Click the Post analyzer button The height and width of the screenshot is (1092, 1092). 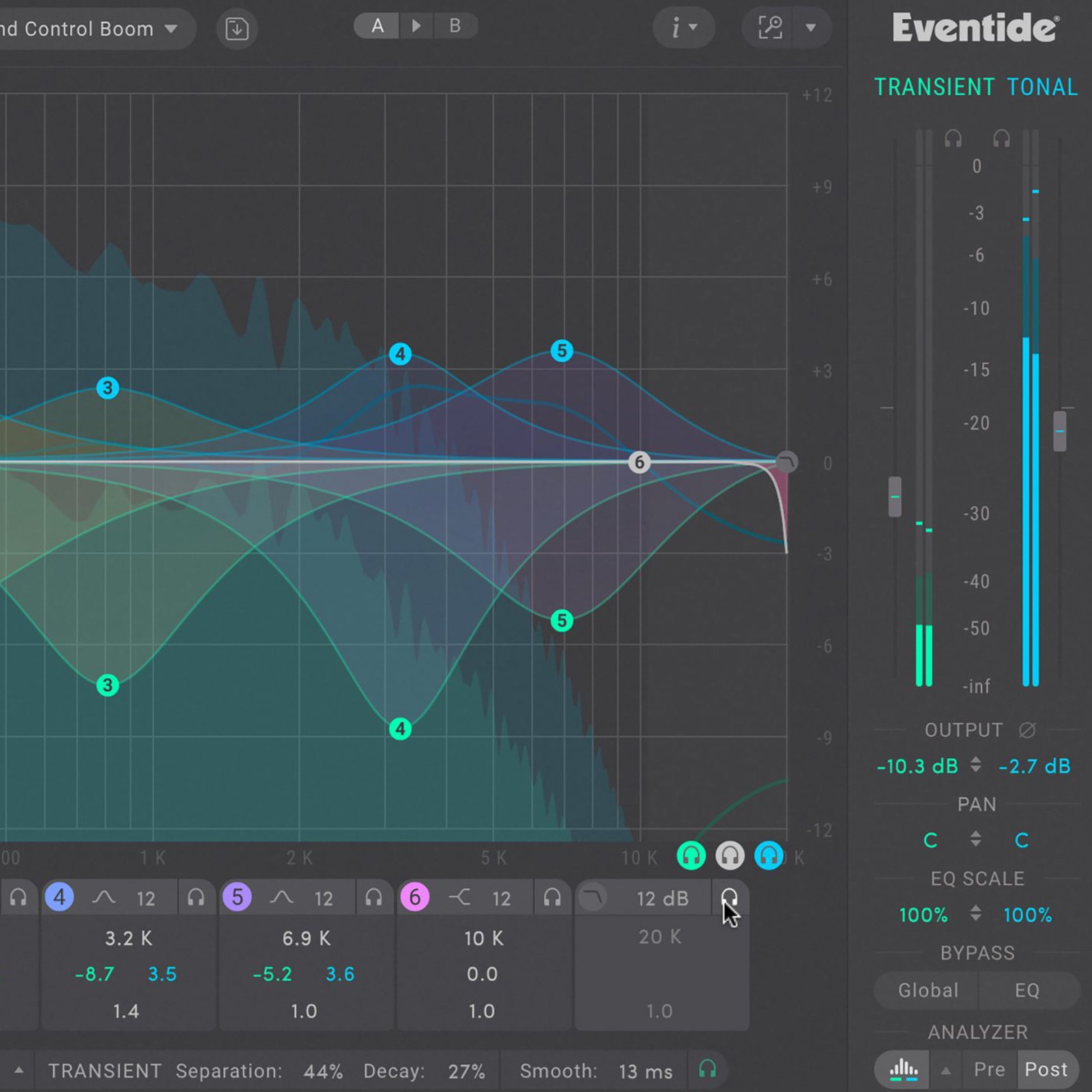(x=1048, y=1069)
